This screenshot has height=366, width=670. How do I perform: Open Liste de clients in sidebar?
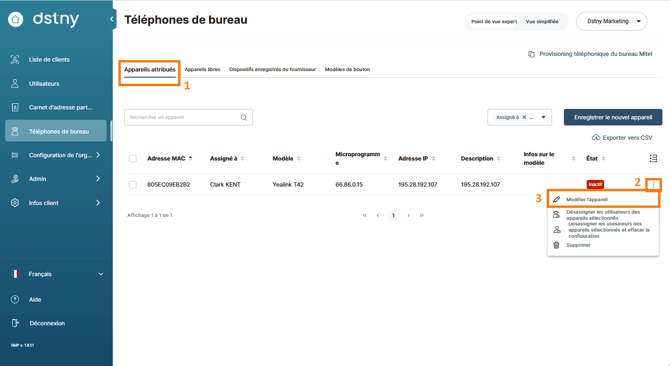tap(49, 60)
